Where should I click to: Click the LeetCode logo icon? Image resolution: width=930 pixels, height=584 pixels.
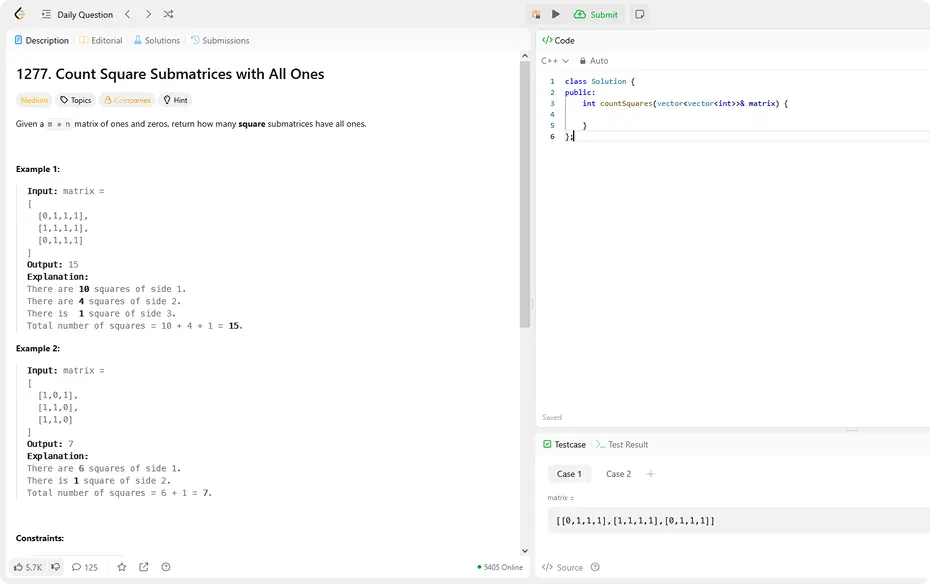pos(20,14)
